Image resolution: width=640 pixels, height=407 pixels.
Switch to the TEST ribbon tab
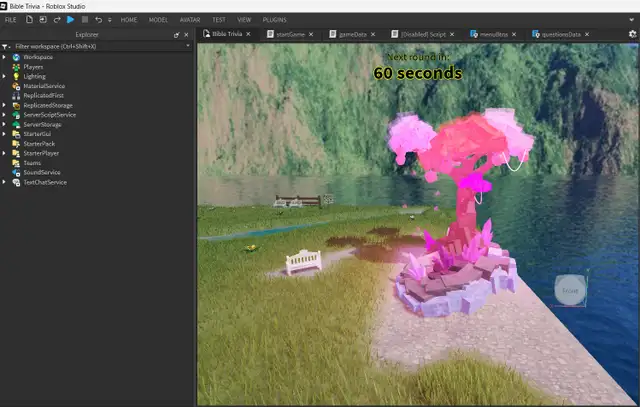(219, 20)
